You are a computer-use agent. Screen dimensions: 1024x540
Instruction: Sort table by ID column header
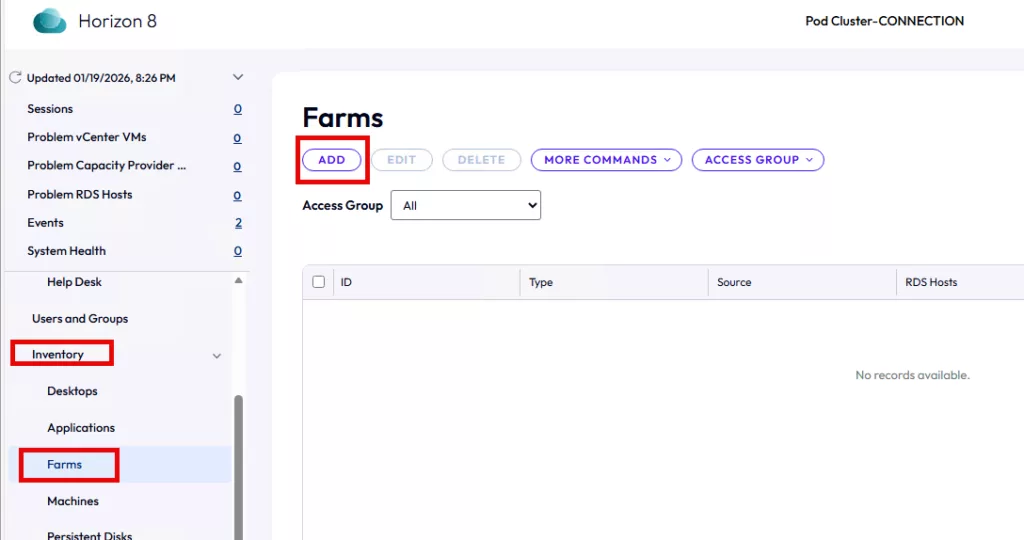pyautogui.click(x=346, y=282)
